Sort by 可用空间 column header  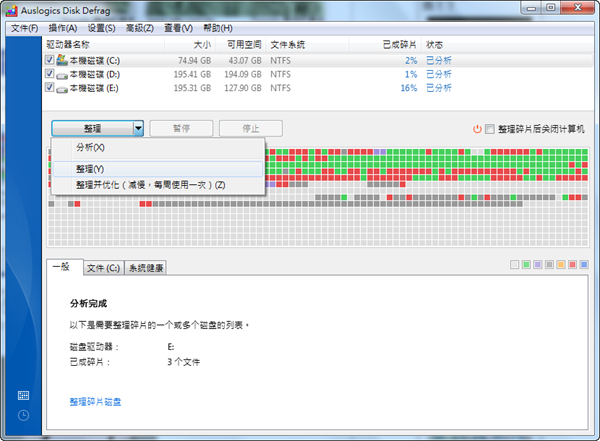click(241, 45)
